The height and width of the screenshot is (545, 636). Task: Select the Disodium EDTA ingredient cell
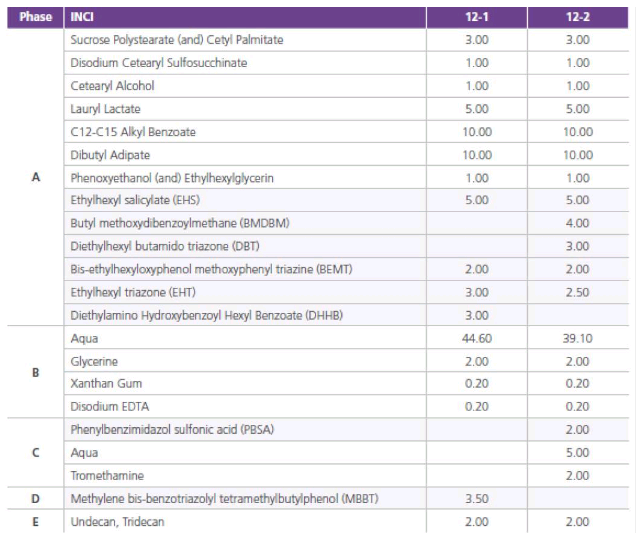pos(109,406)
